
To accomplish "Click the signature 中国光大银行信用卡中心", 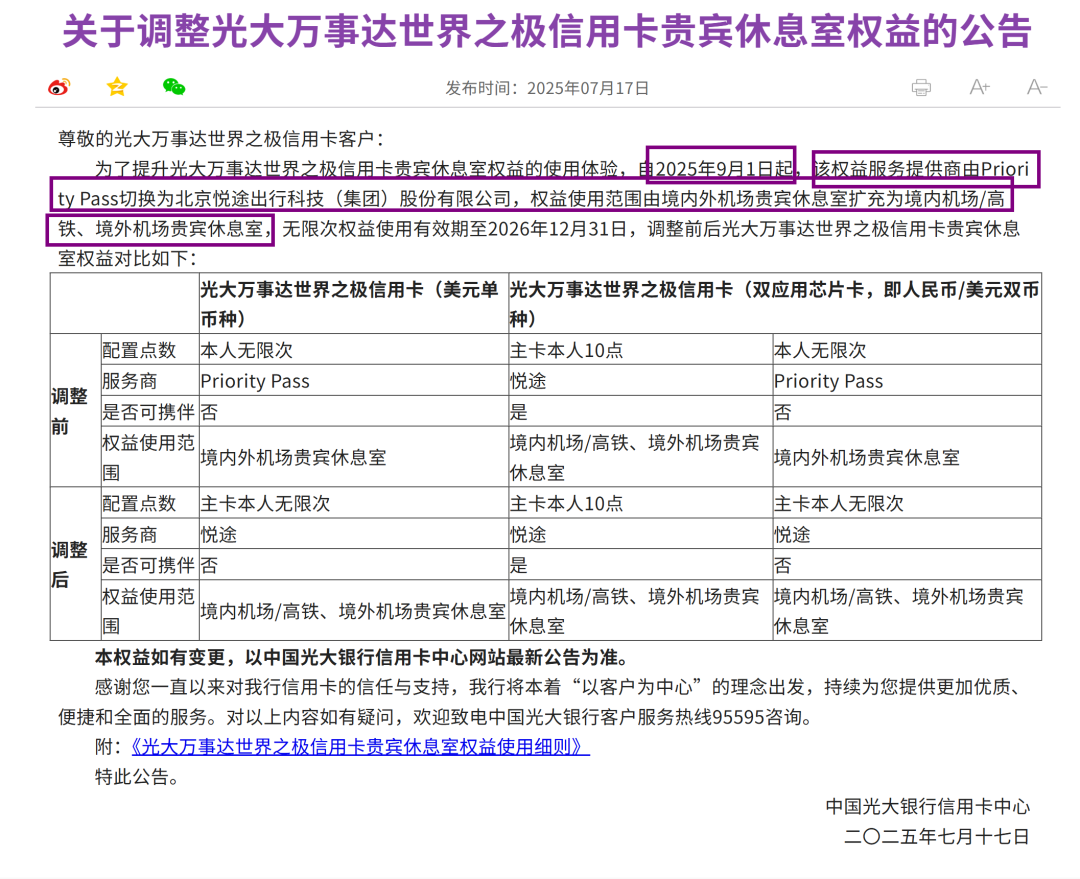I will click(x=927, y=807).
